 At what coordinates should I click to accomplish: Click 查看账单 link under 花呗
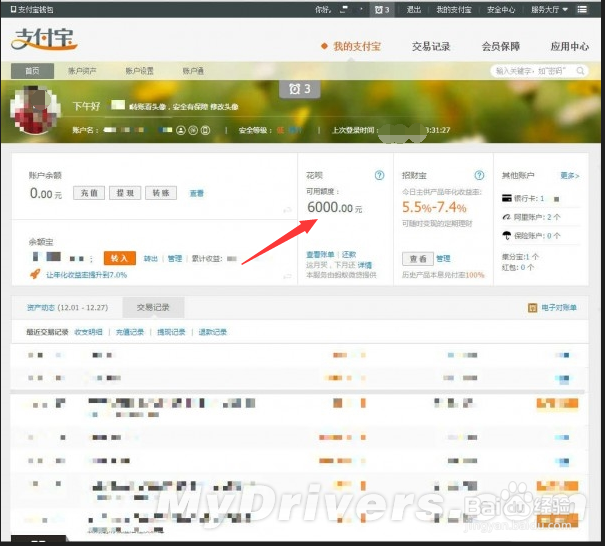(x=320, y=255)
